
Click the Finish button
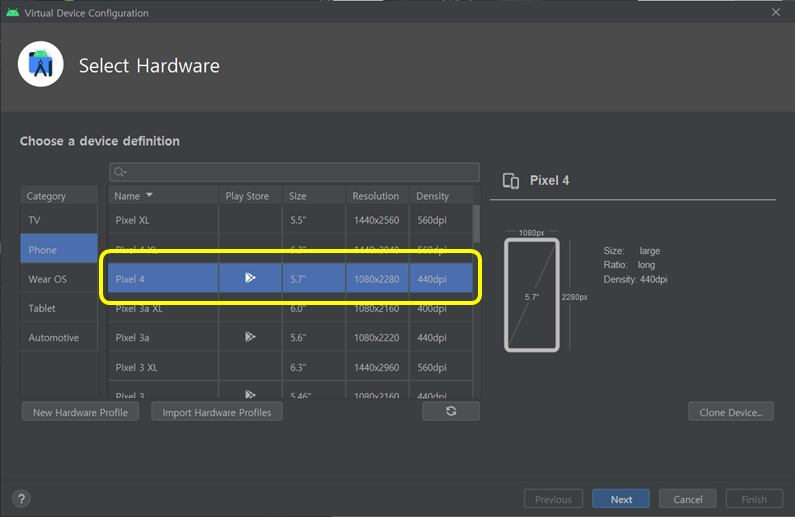(x=754, y=499)
